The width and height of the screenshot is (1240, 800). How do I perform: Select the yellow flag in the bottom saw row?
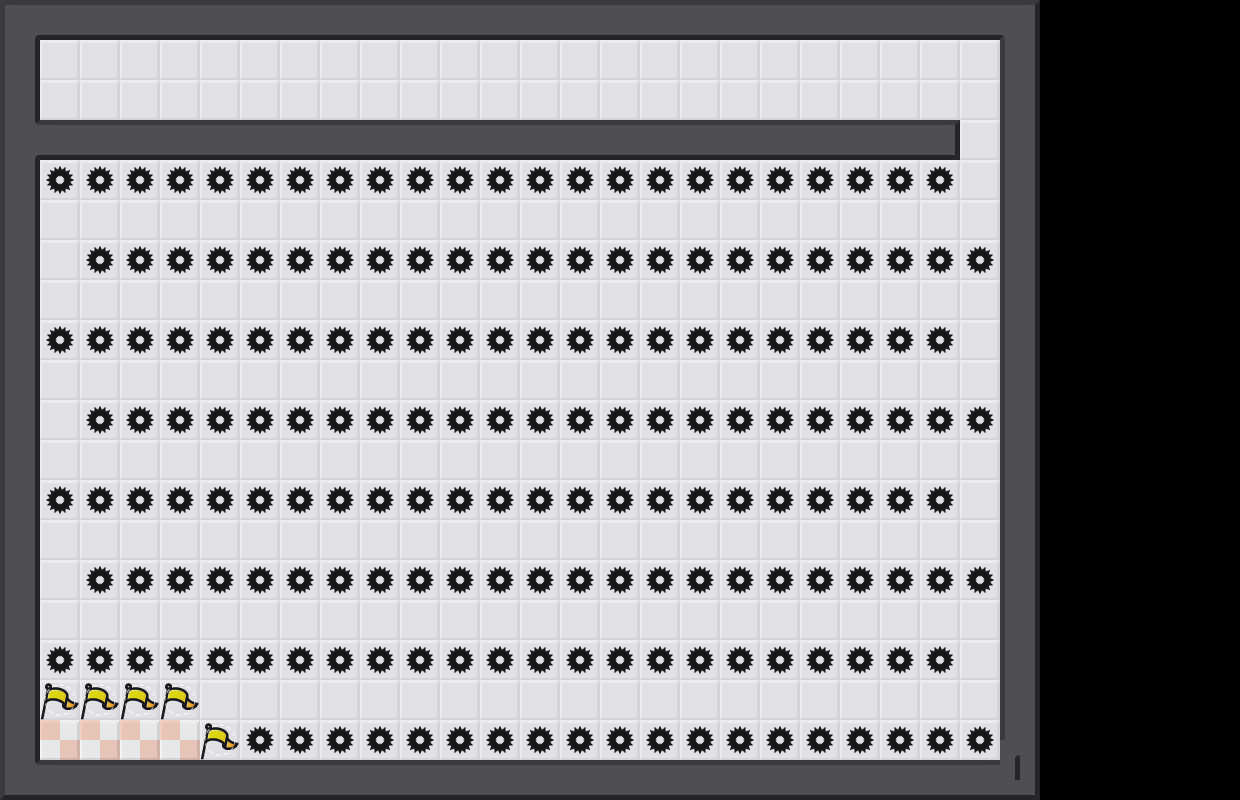[x=219, y=741]
